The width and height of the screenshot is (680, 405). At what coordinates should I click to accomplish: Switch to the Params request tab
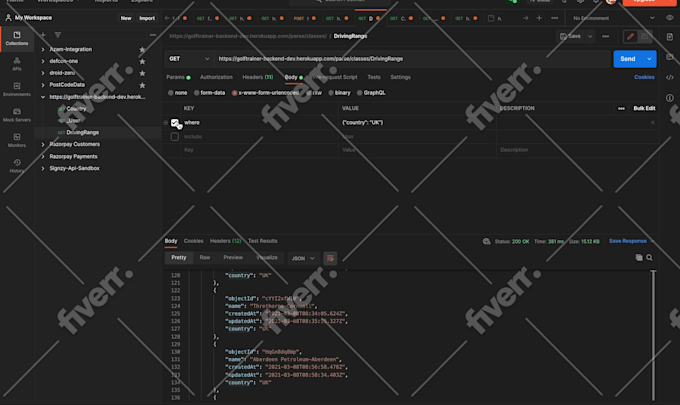[178, 77]
